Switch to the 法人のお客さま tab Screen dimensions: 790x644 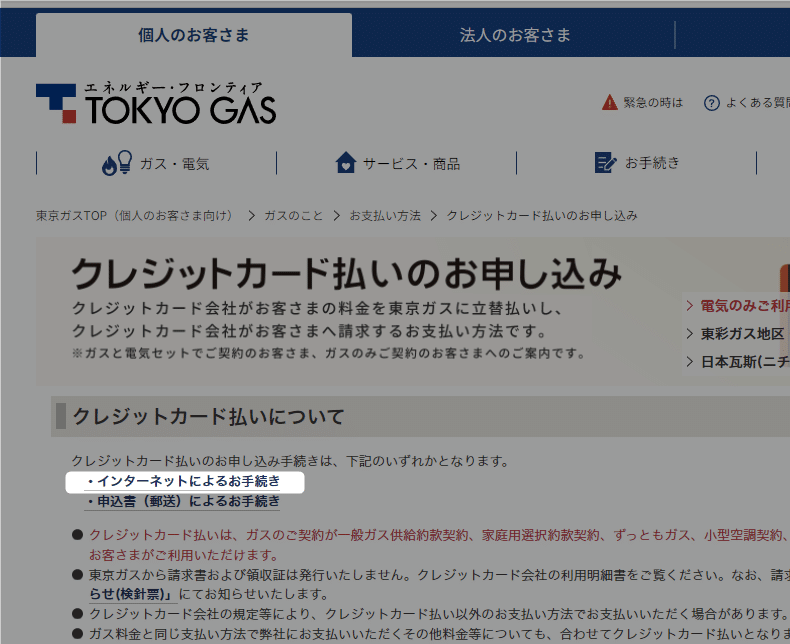514,35
